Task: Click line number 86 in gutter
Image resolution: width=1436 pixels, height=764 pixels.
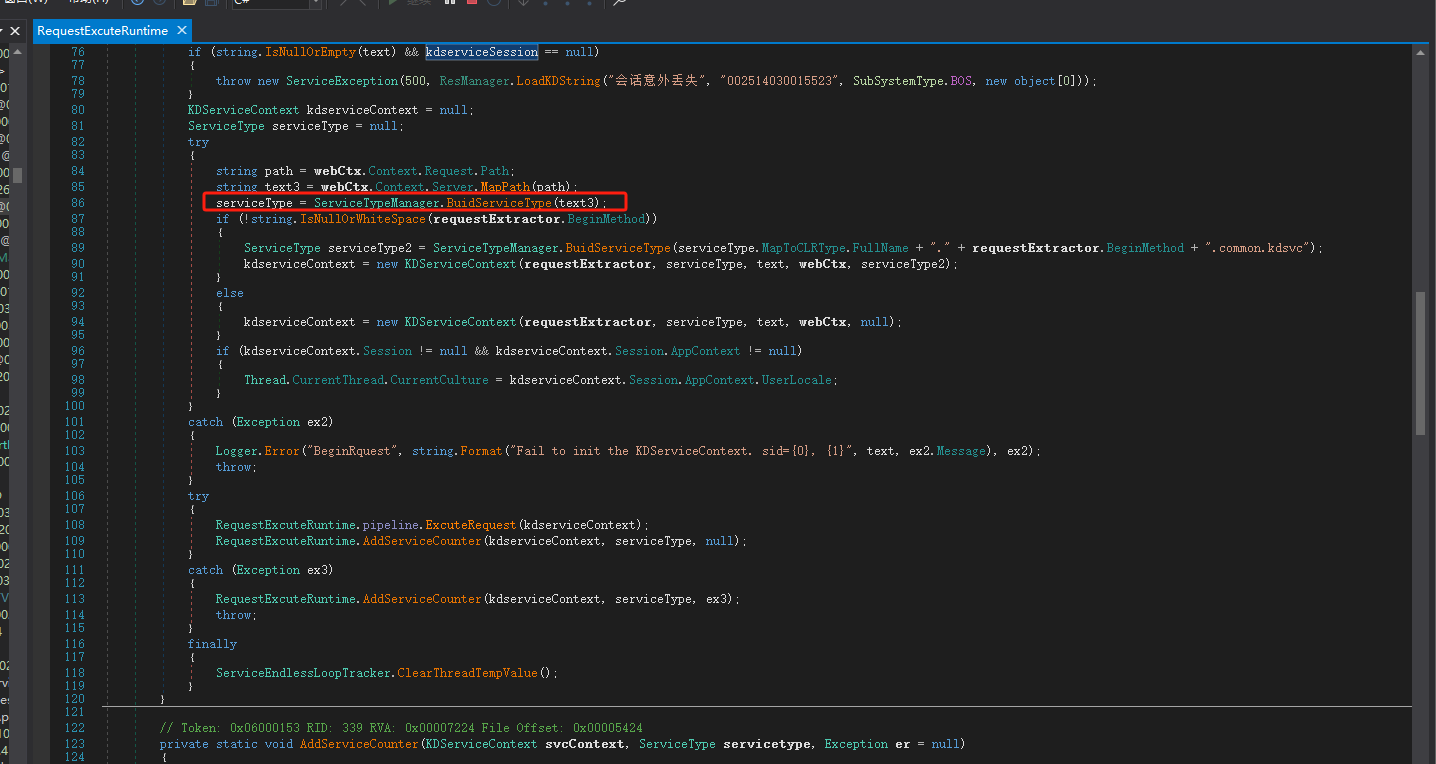Action: (x=79, y=203)
